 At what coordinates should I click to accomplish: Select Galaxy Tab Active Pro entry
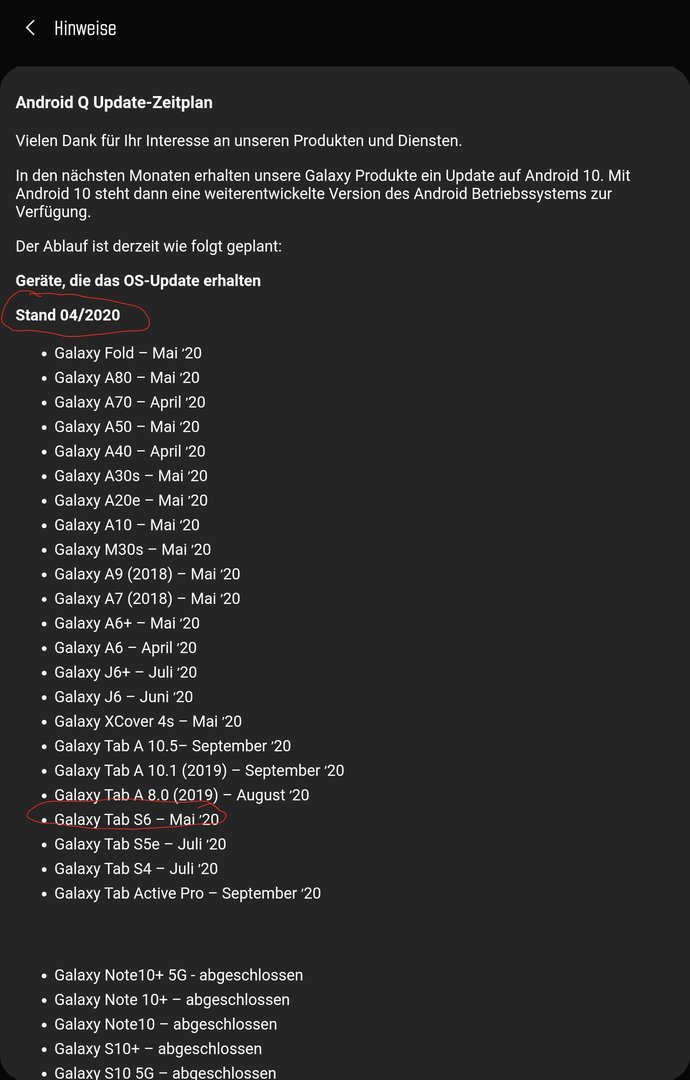pos(187,893)
